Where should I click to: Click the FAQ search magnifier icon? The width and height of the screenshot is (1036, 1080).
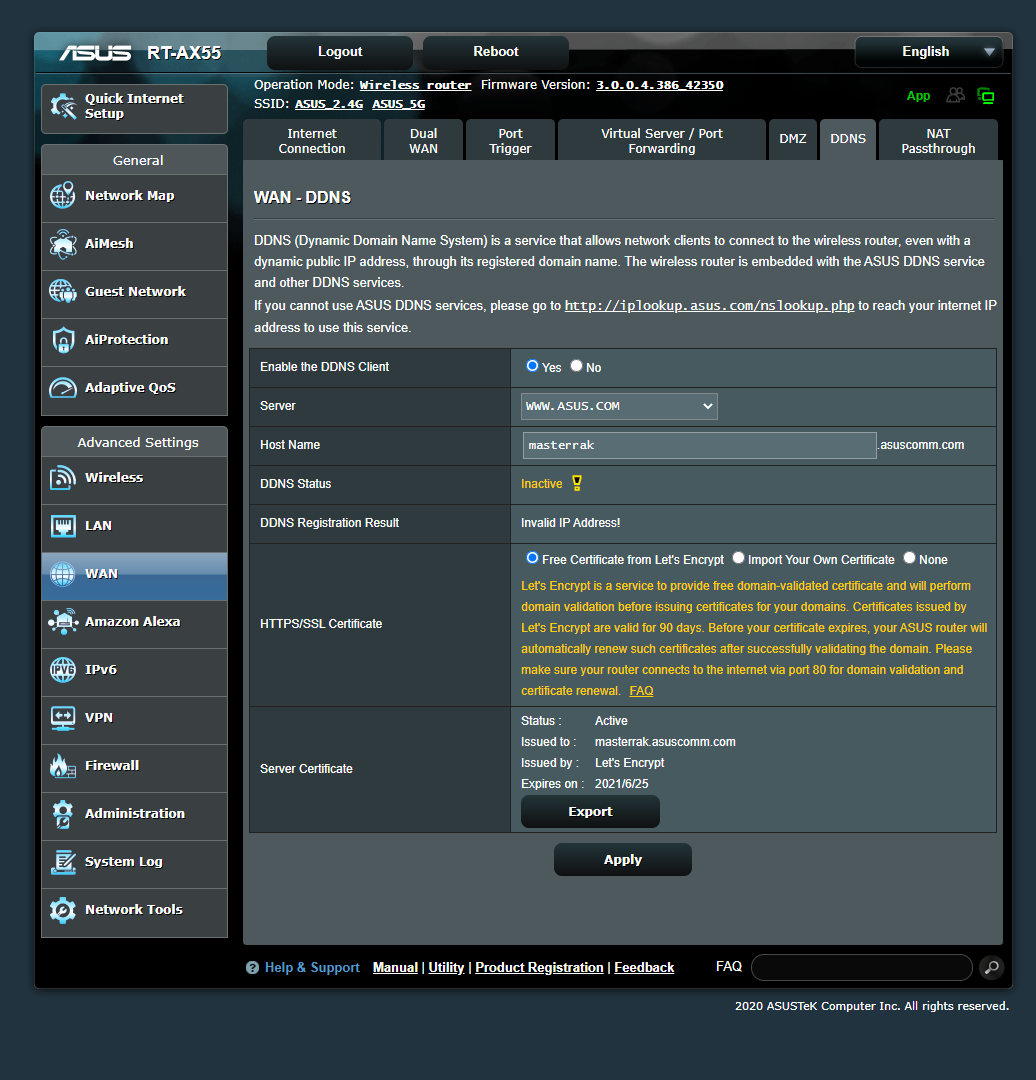[x=991, y=967]
